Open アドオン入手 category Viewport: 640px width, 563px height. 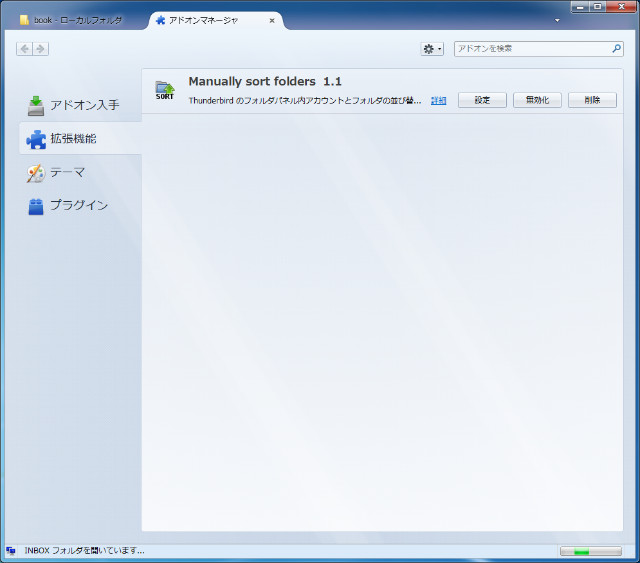tap(80, 105)
